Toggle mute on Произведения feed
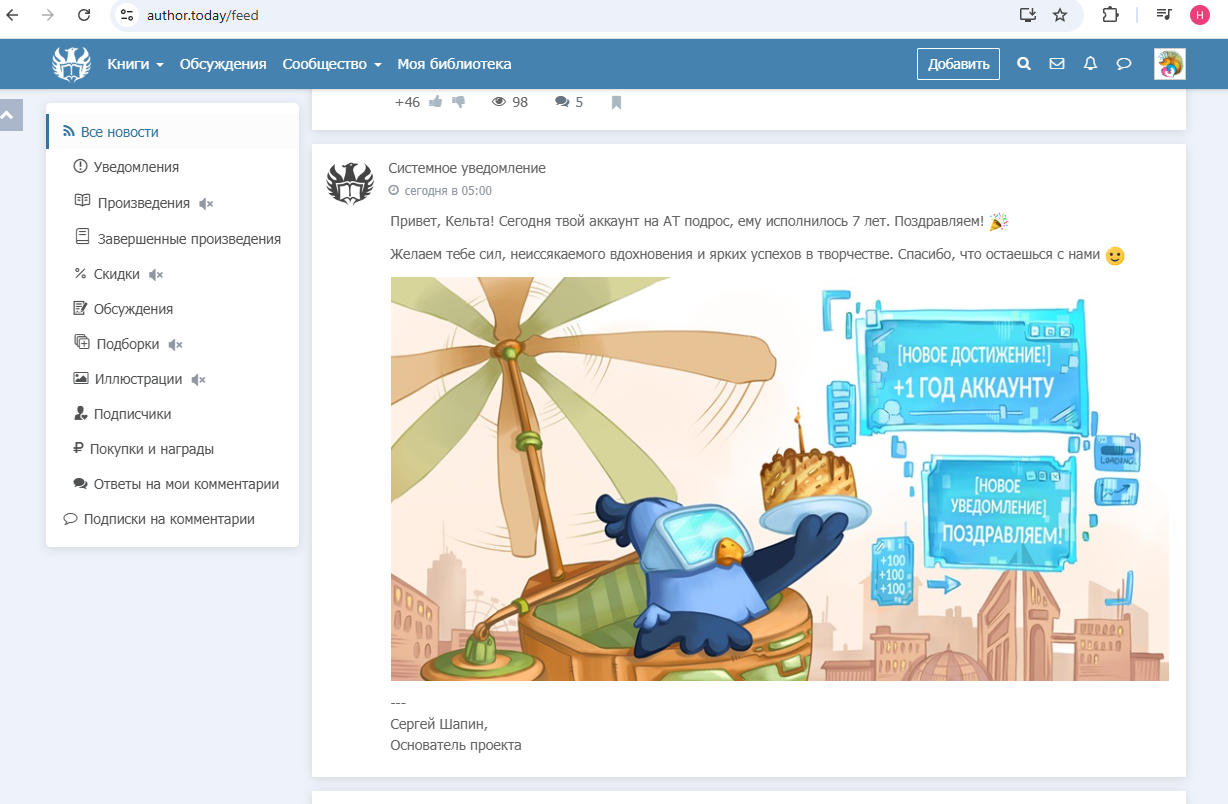This screenshot has width=1228, height=804. (206, 204)
